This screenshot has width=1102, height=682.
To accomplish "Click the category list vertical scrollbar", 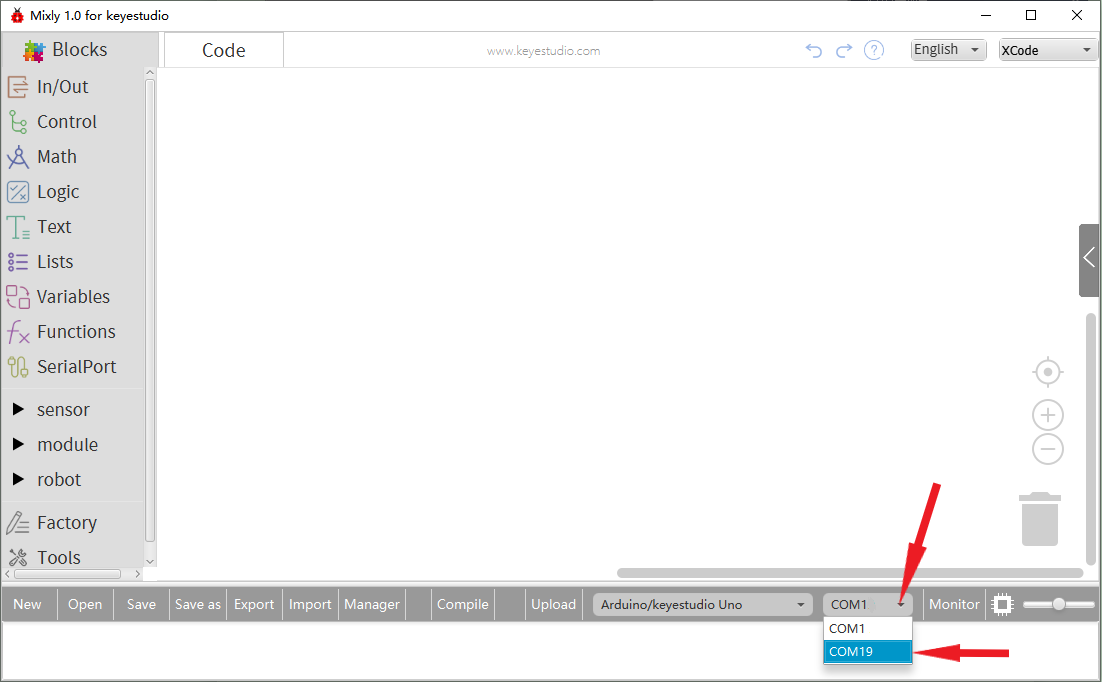I will 150,310.
